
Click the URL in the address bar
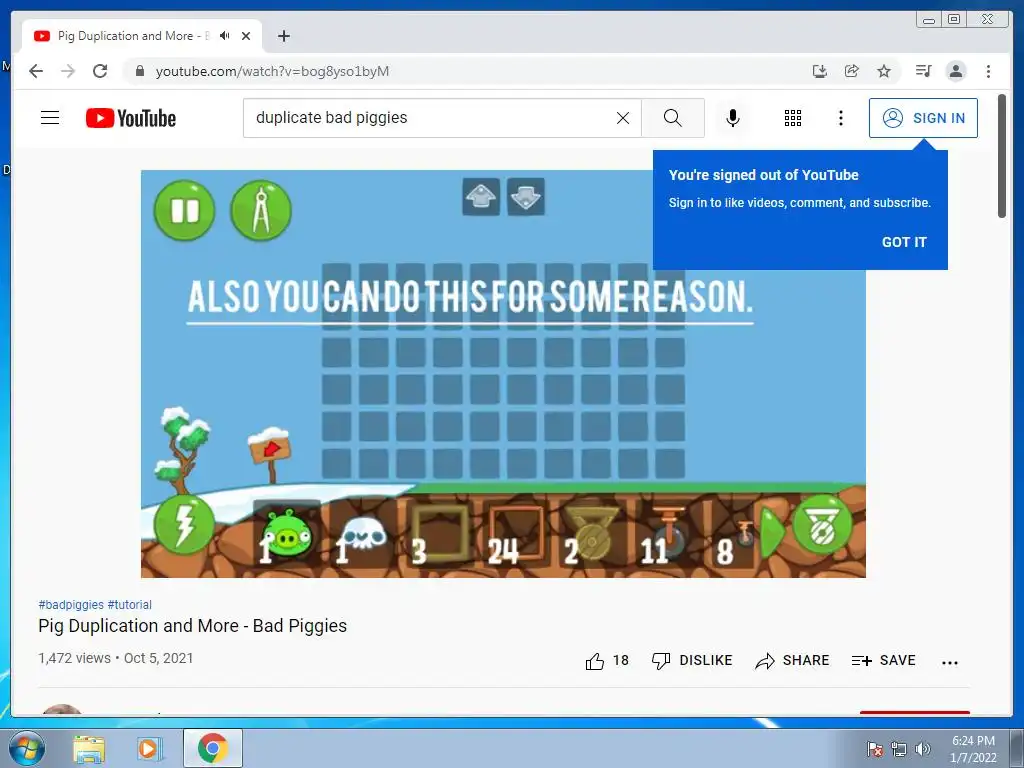click(272, 71)
